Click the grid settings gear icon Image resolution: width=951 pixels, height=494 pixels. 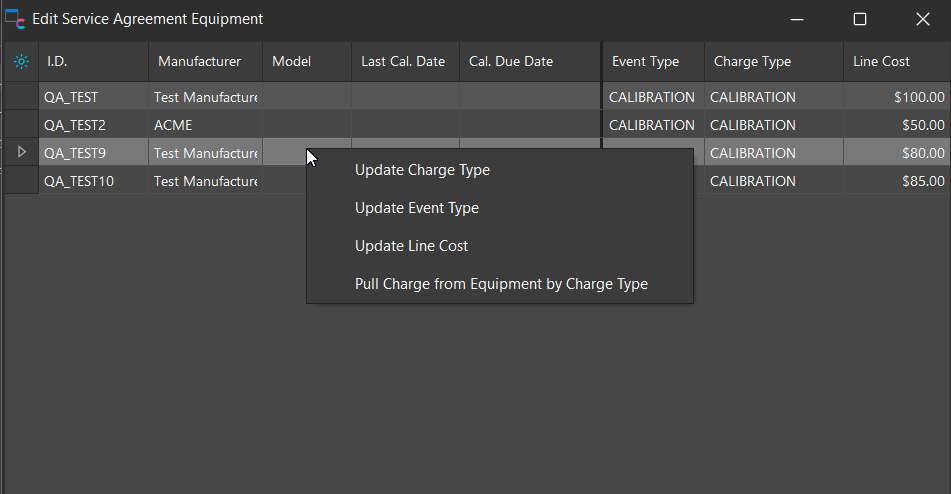pos(21,62)
